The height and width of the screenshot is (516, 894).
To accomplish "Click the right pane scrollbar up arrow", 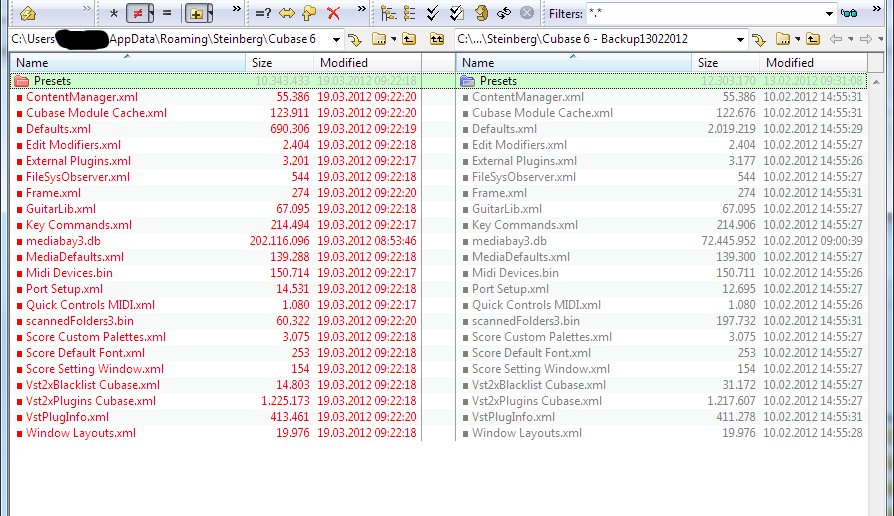I will pyautogui.click(x=876, y=82).
